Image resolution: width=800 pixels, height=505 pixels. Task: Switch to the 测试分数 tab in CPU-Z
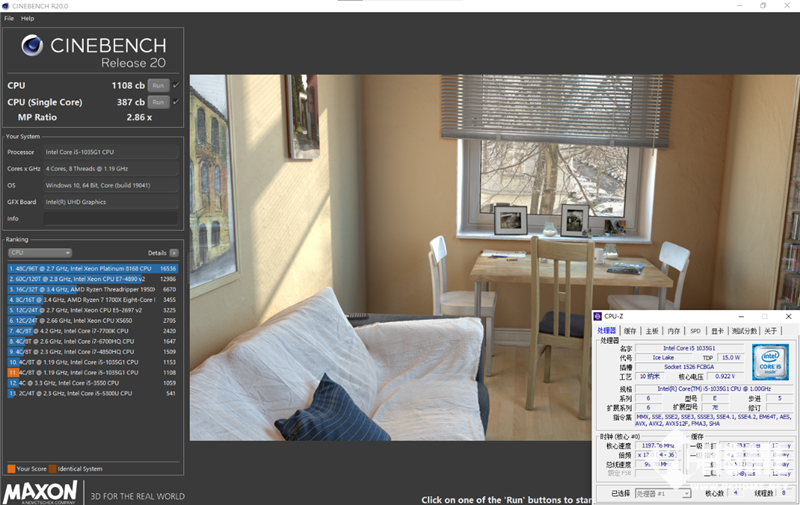tap(744, 331)
